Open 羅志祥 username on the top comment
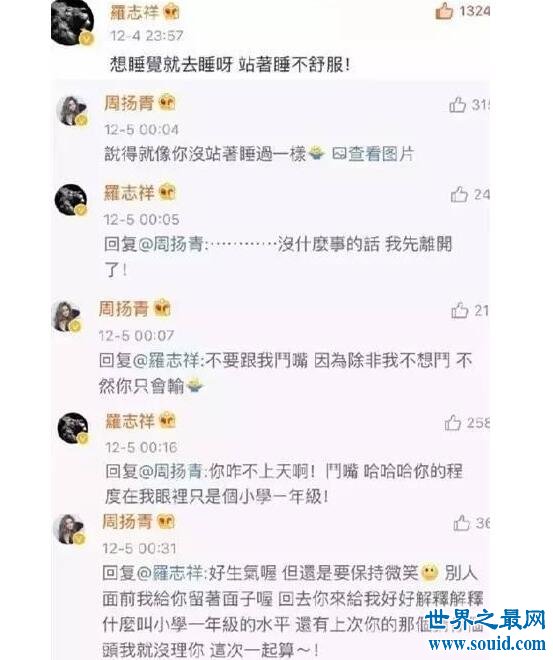The image size is (553, 660). coord(134,12)
